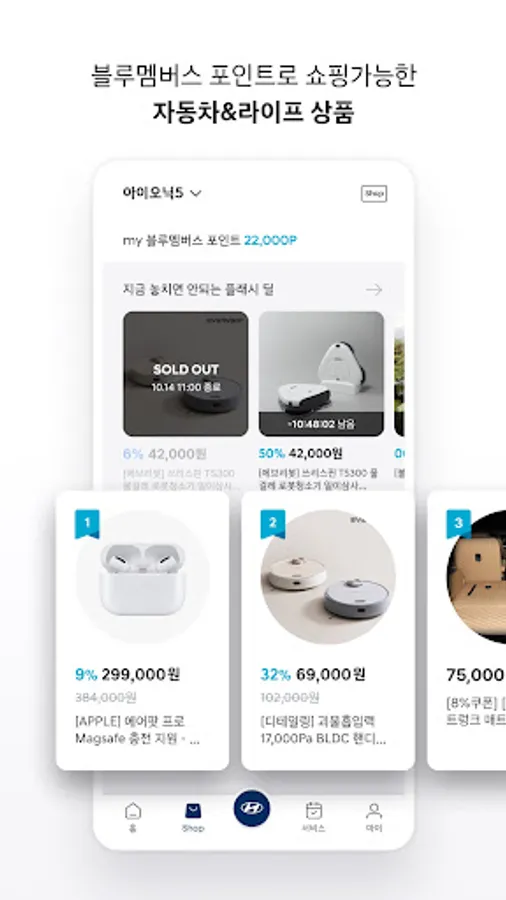This screenshot has width=506, height=900.
Task: Open the trunk mat rank 3 product image
Action: (476, 577)
